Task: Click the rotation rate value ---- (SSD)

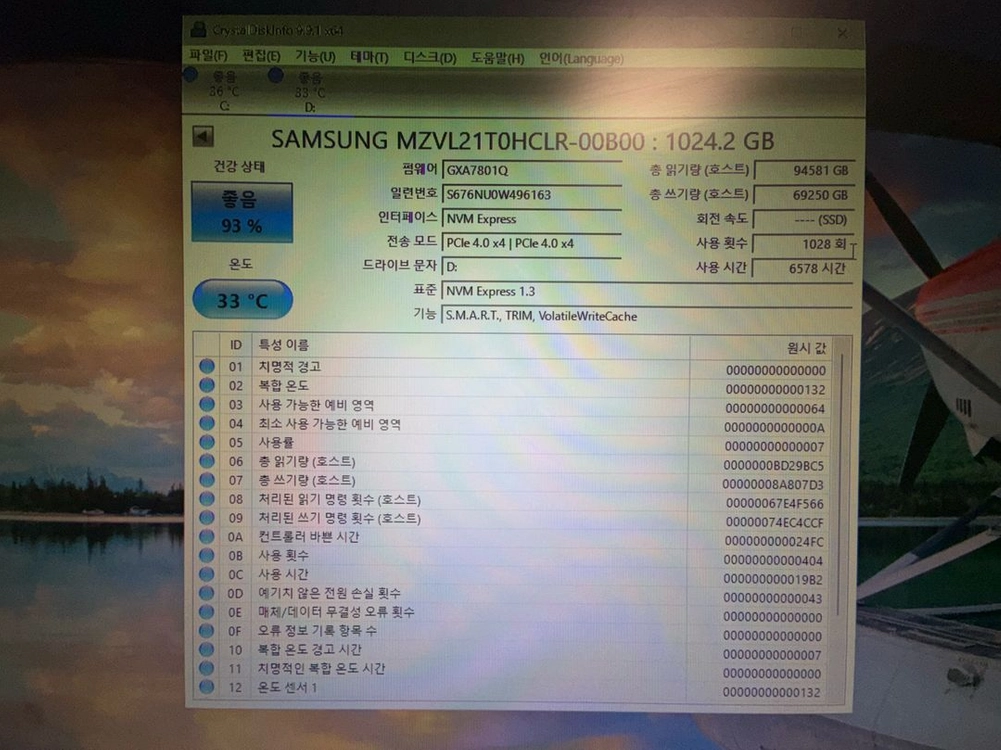Action: (x=804, y=220)
